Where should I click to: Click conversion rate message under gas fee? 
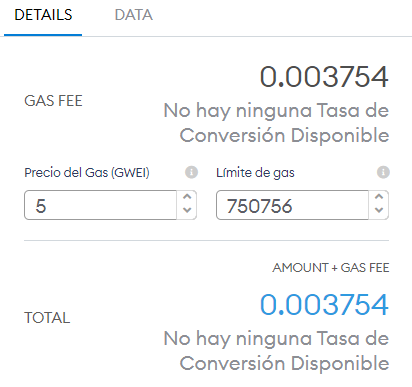pyautogui.click(x=276, y=123)
